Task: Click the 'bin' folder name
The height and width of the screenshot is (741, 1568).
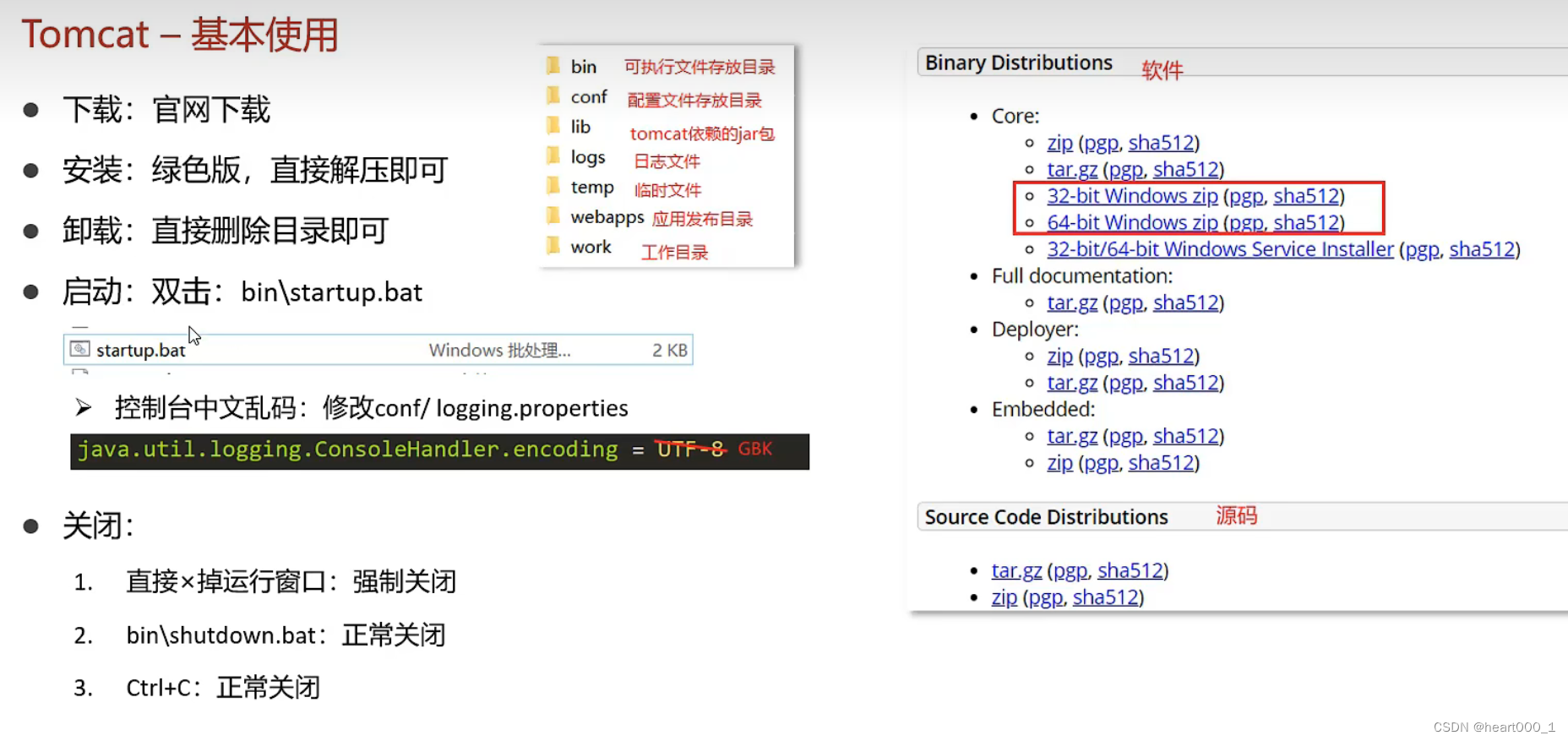Action: tap(583, 67)
